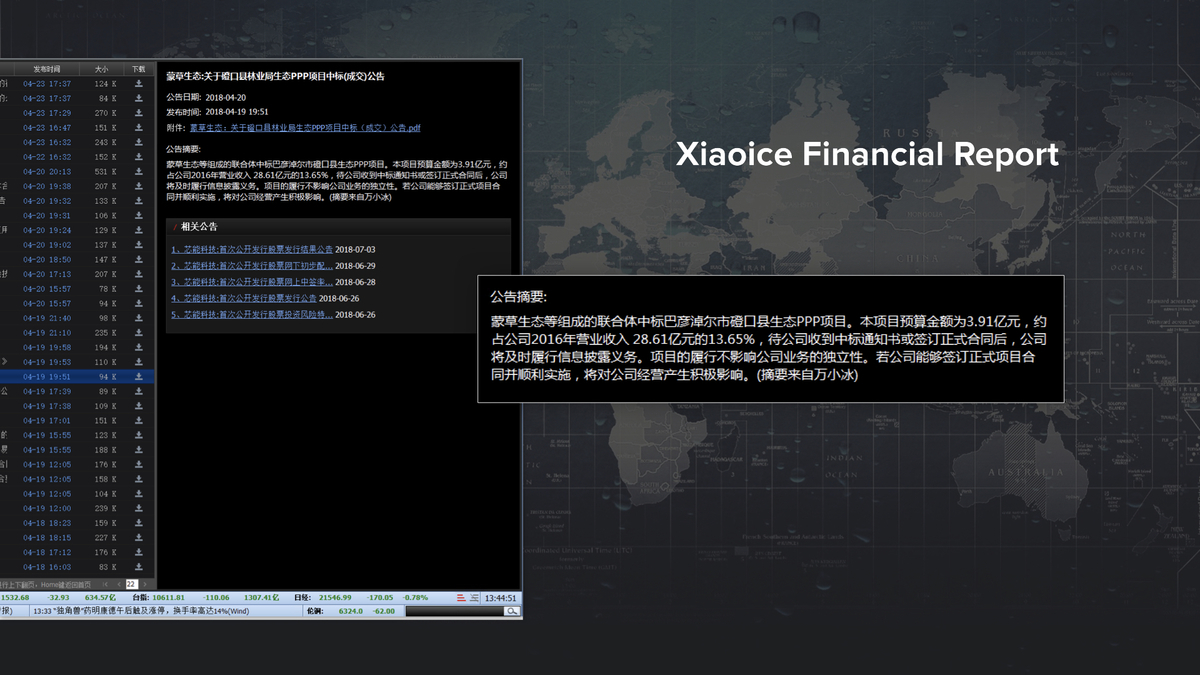Screen dimensions: 1200x675
Task: Click the gray list icon beside the clock
Action: click(x=473, y=597)
